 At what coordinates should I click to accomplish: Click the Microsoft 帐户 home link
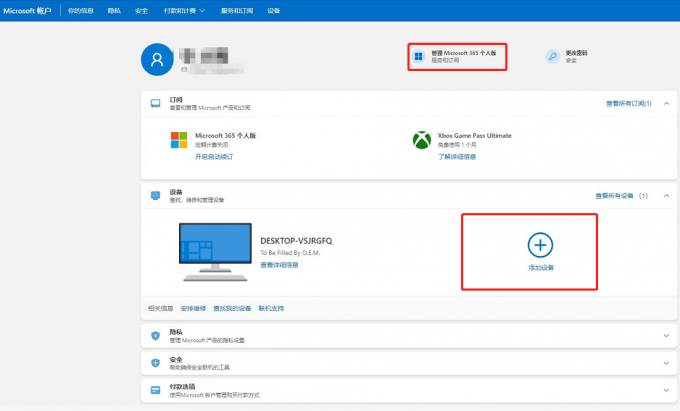(27, 10)
